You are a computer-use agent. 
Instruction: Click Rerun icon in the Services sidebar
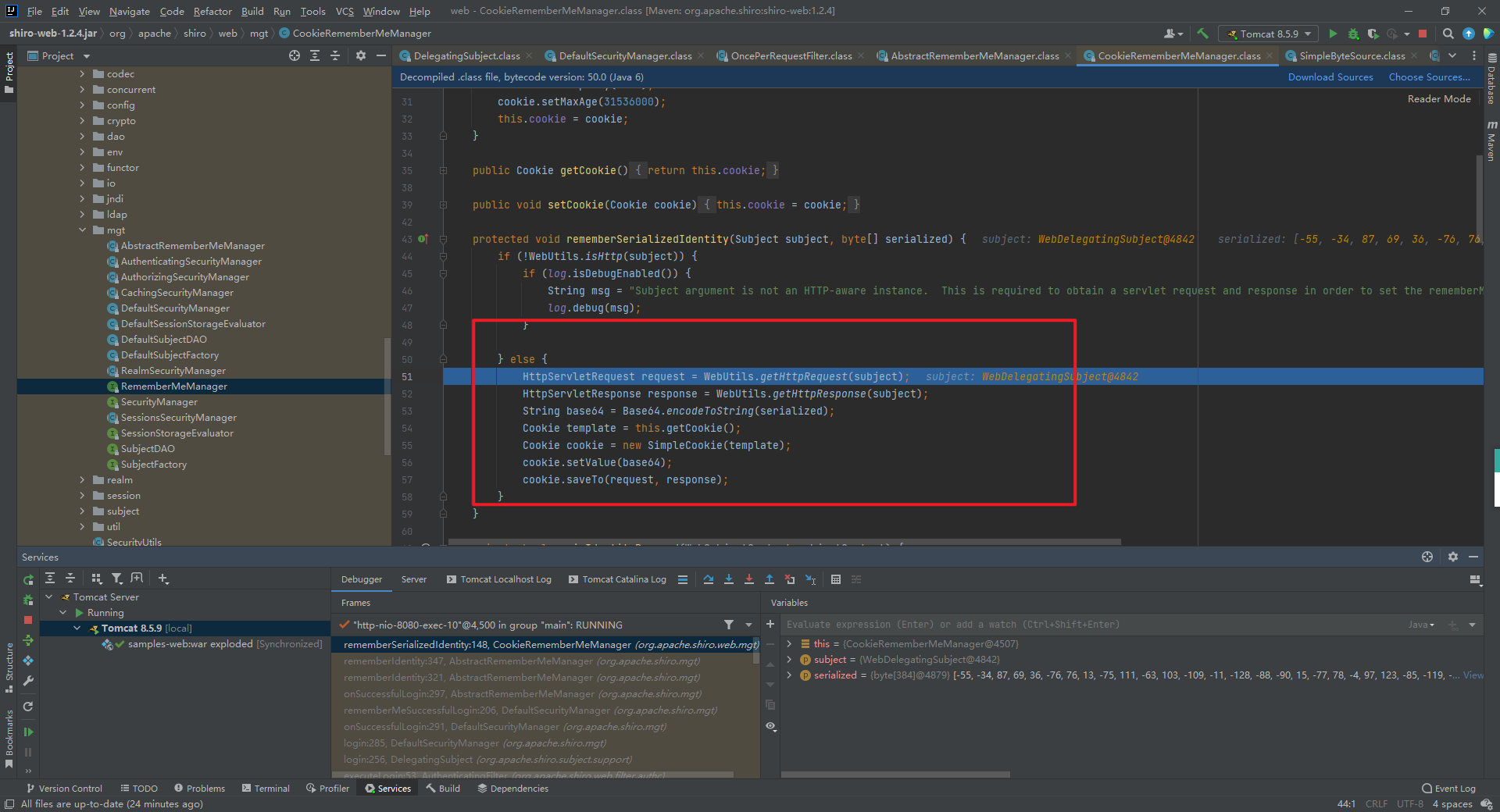click(28, 579)
